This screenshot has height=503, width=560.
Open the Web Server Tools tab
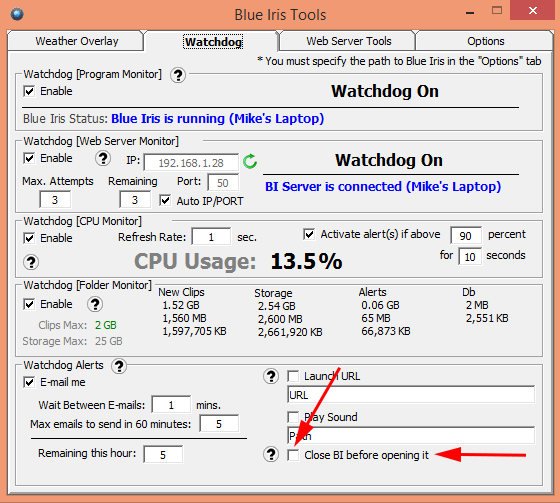[349, 41]
